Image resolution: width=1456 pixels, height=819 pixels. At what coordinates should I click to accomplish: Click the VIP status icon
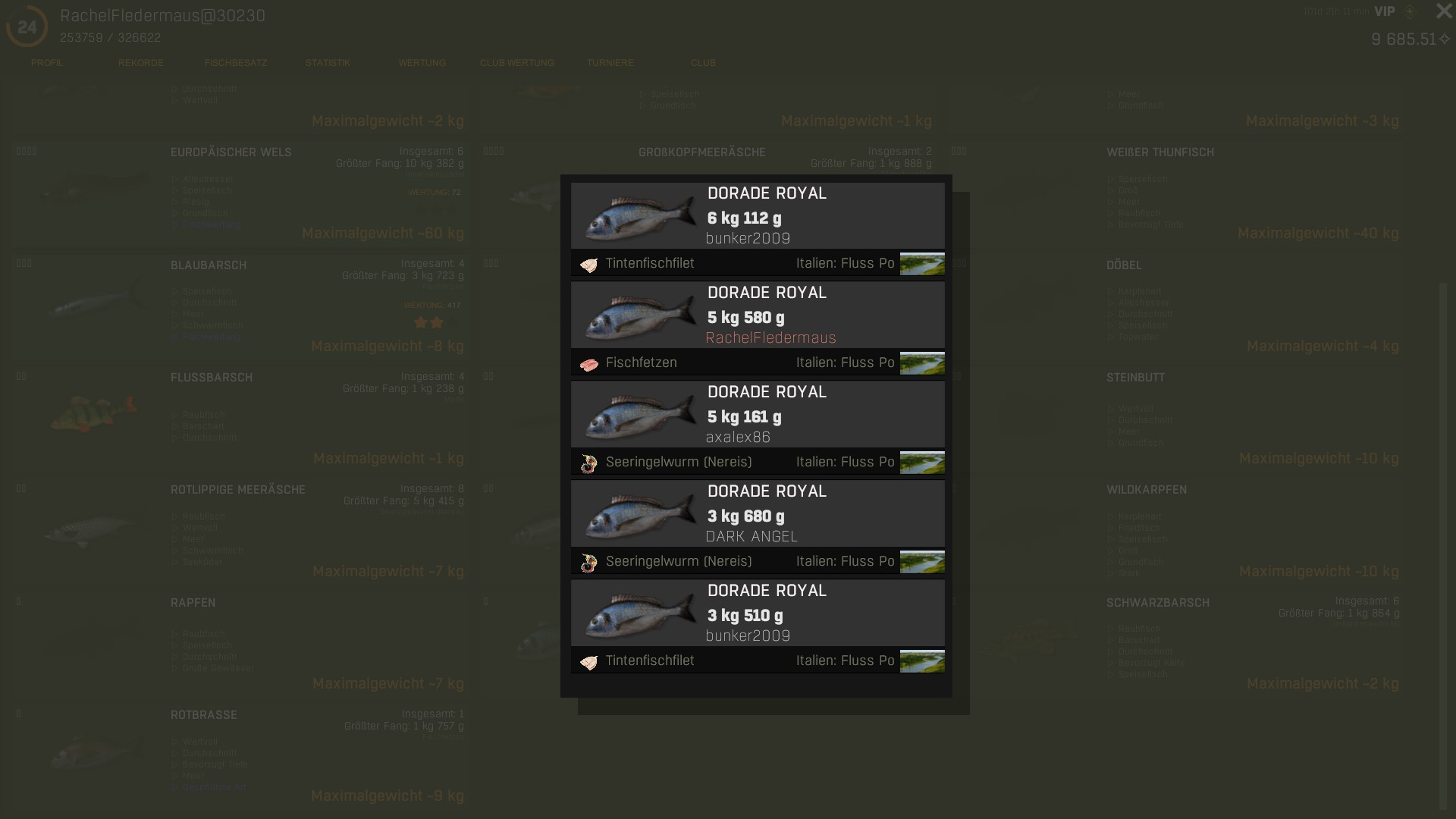point(1409,11)
